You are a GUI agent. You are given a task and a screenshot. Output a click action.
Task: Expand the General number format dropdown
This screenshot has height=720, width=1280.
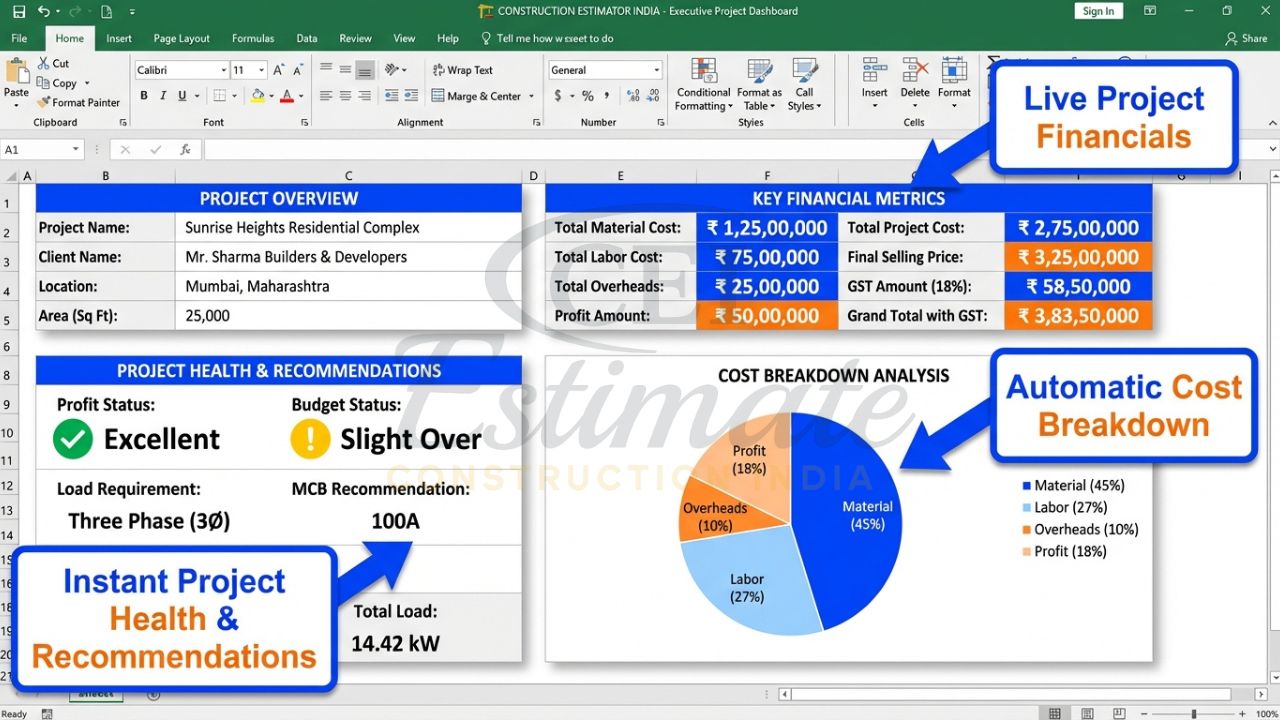click(656, 70)
